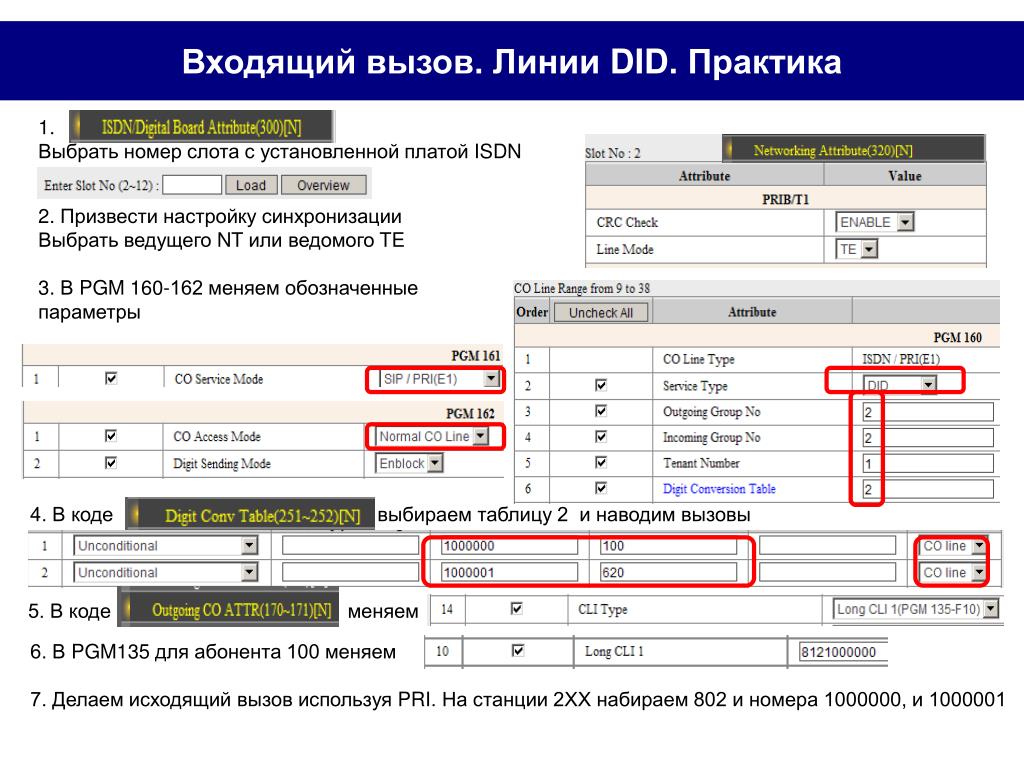Image resolution: width=1024 pixels, height=768 pixels.
Task: Toggle the CLI Type checkbox
Action: coord(517,609)
